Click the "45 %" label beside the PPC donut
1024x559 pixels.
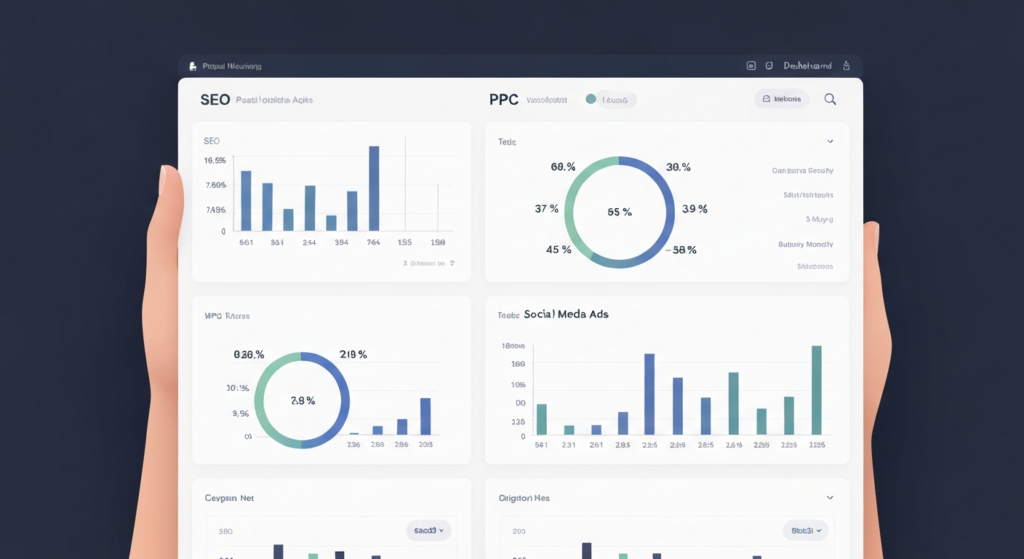(x=558, y=249)
